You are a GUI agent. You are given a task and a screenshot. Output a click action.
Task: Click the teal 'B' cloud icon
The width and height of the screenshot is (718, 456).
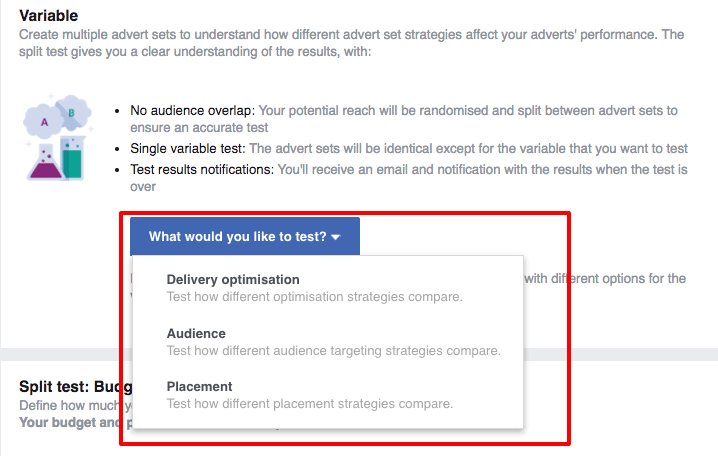coord(72,111)
